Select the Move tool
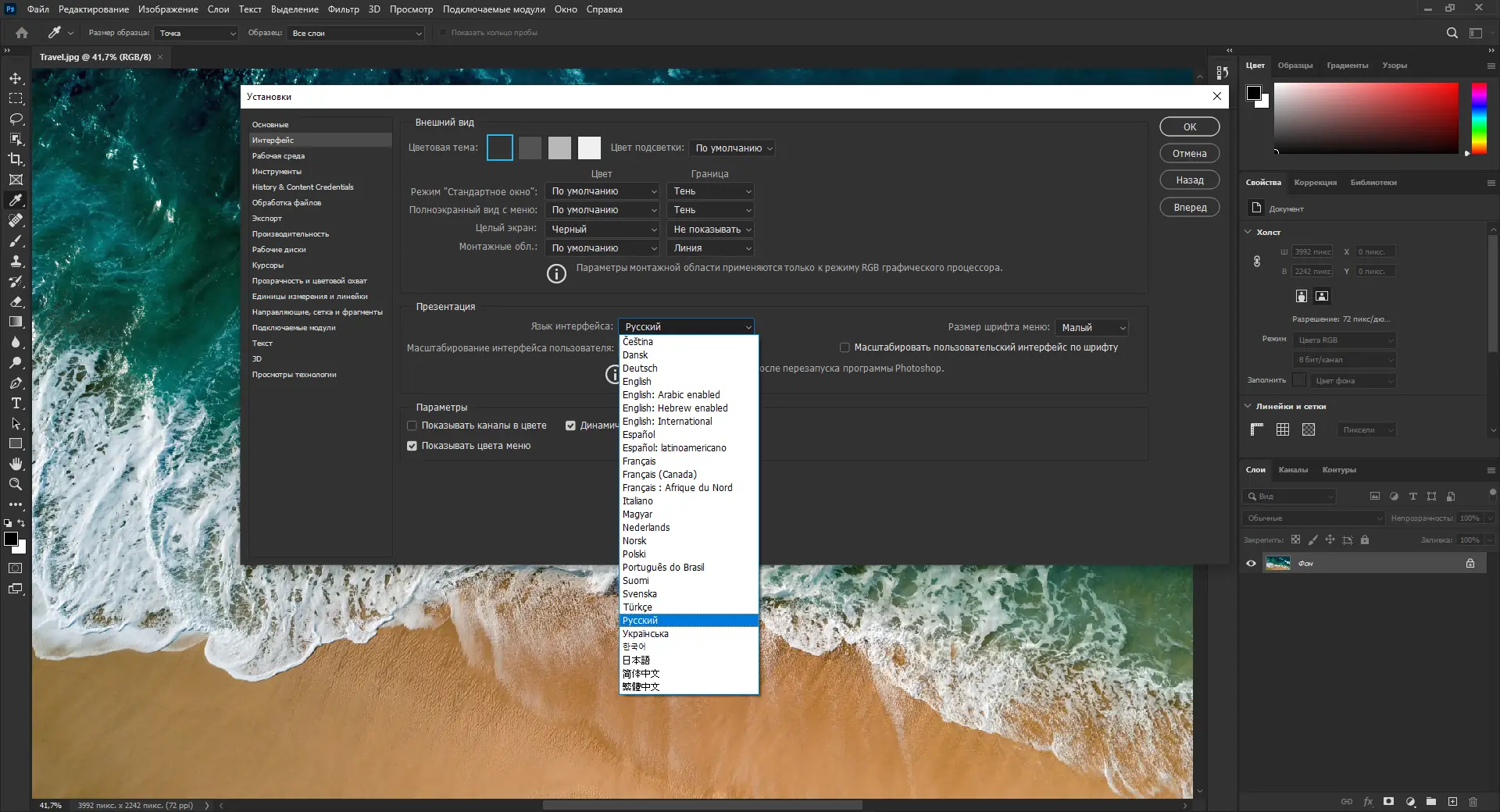The height and width of the screenshot is (812, 1500). tap(16, 78)
